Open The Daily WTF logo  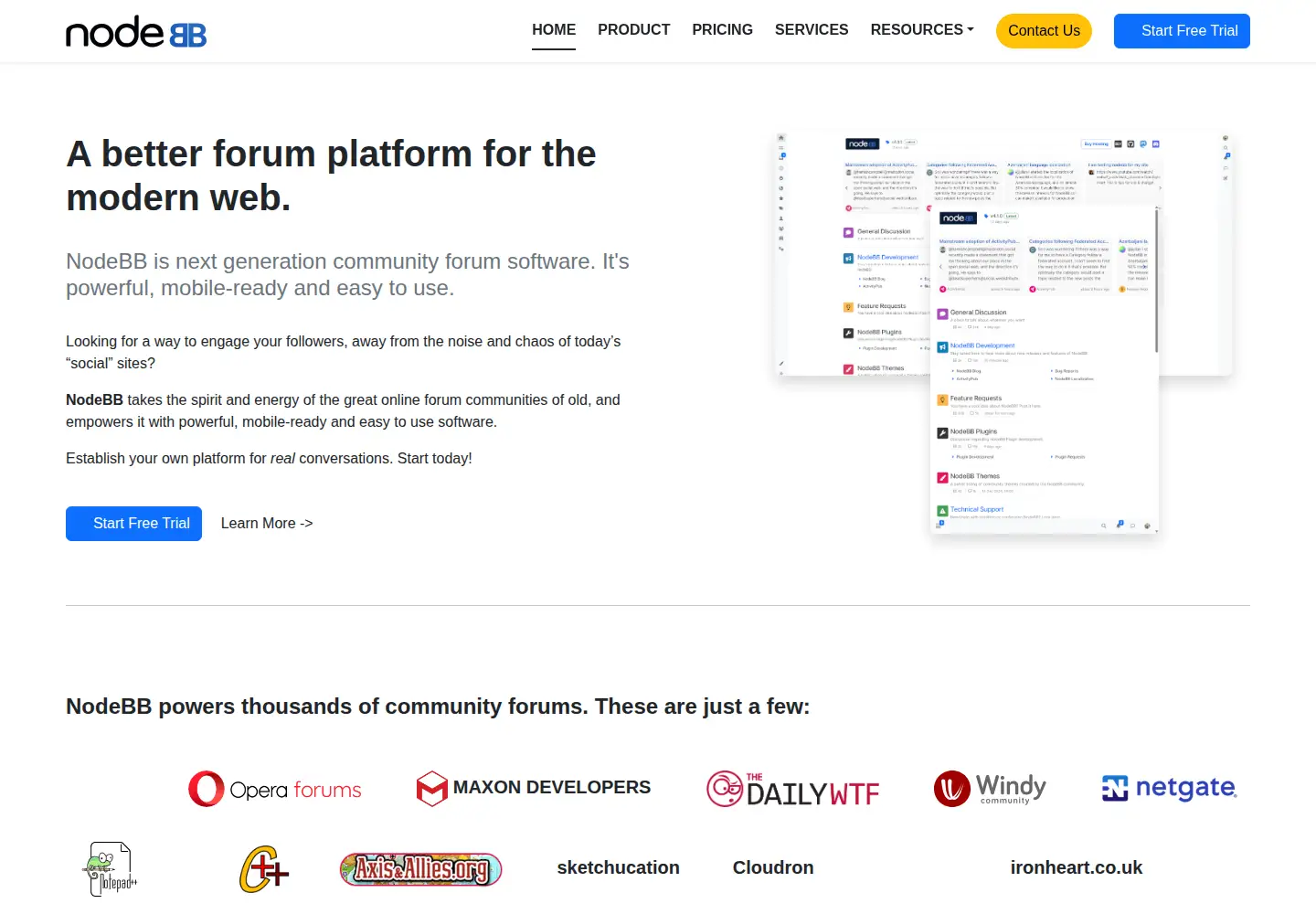793,789
